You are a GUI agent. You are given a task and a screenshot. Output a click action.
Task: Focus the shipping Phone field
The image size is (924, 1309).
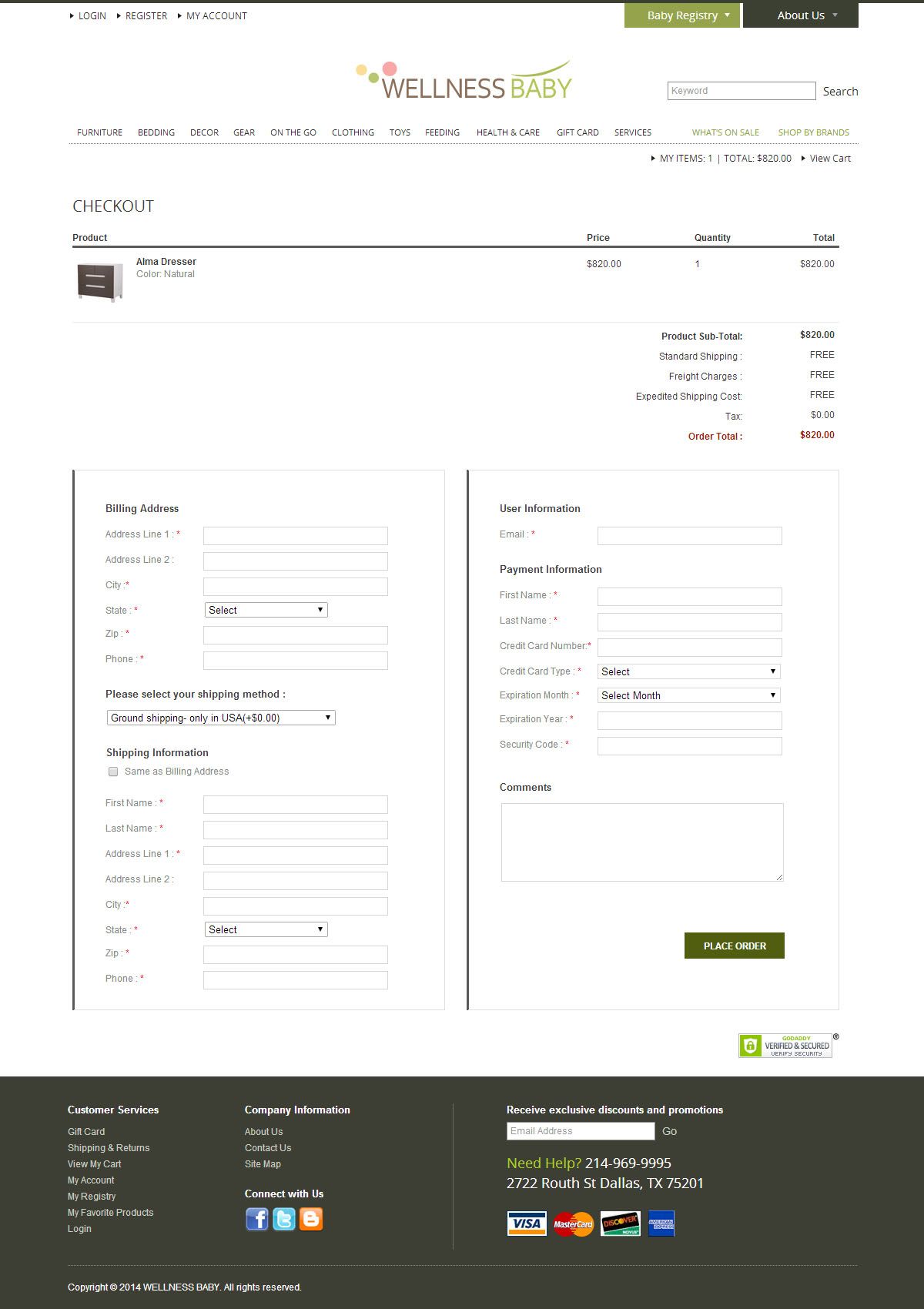click(x=296, y=980)
